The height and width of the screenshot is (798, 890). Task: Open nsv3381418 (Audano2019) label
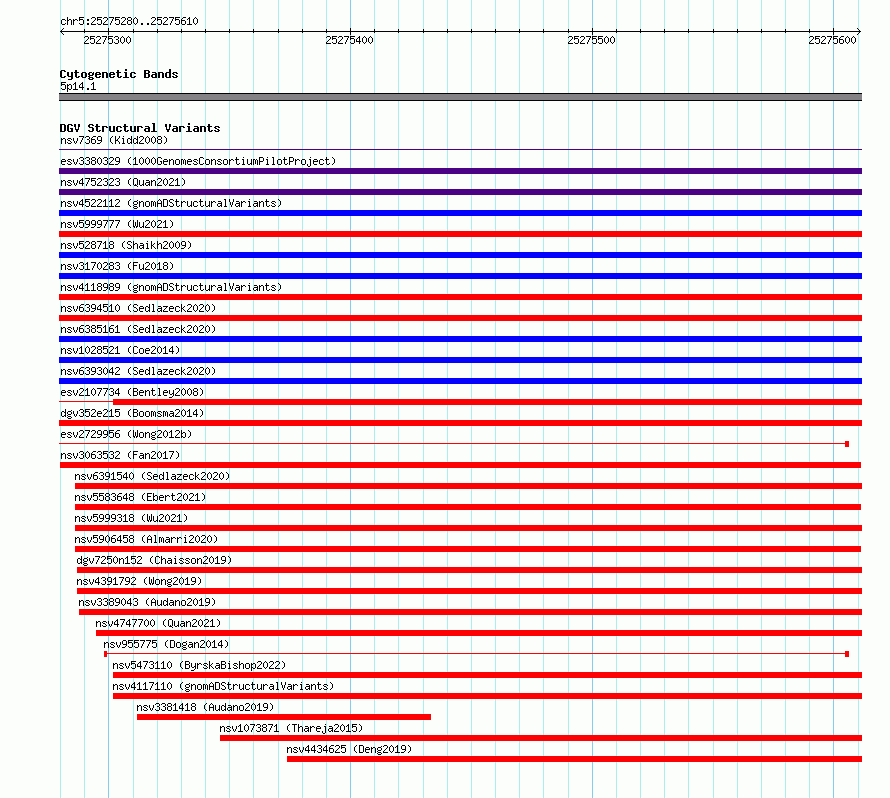click(205, 707)
